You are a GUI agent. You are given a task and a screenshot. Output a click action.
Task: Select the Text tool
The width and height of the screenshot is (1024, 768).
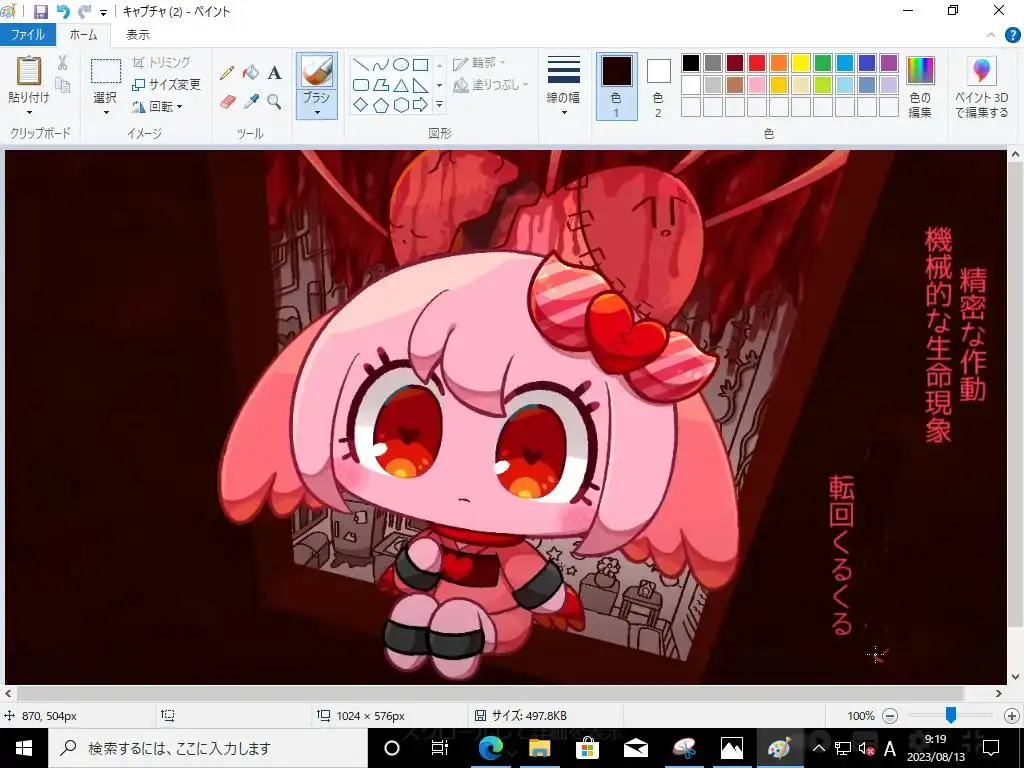coord(274,72)
